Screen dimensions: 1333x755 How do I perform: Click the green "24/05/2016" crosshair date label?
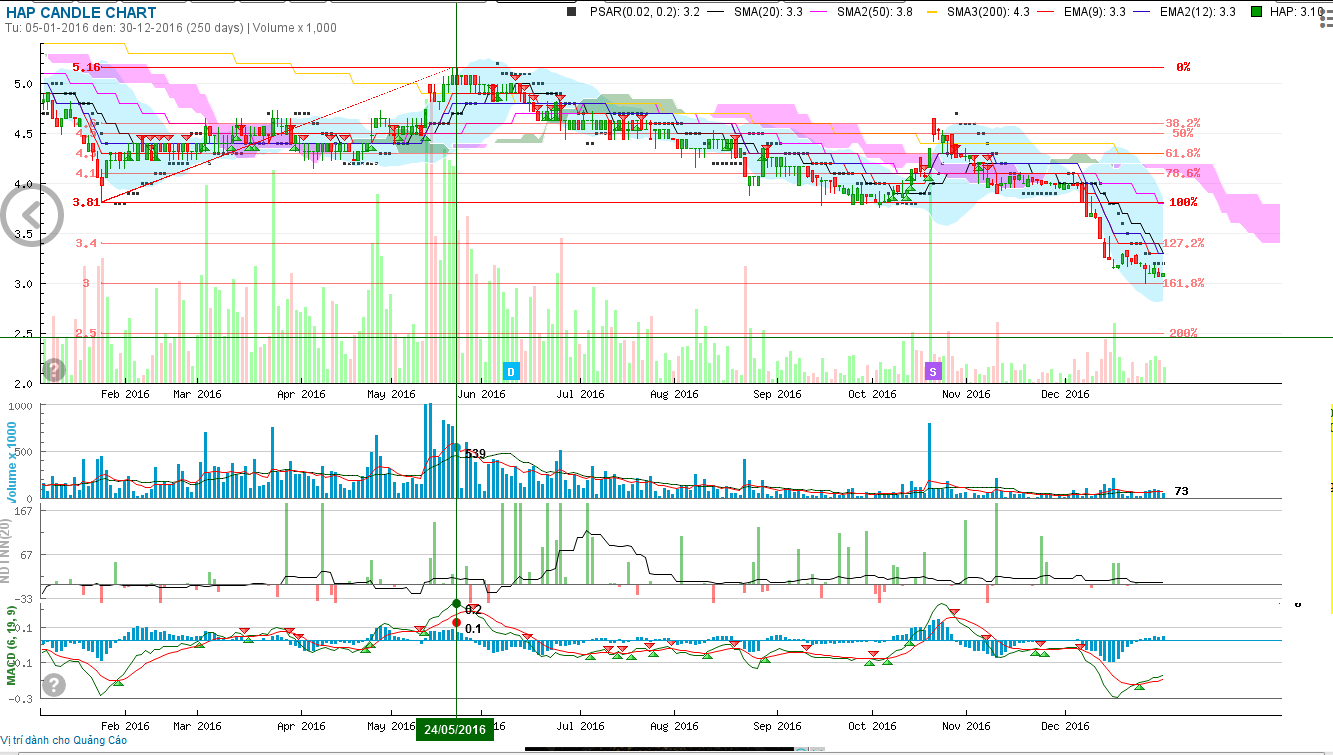pyautogui.click(x=455, y=730)
